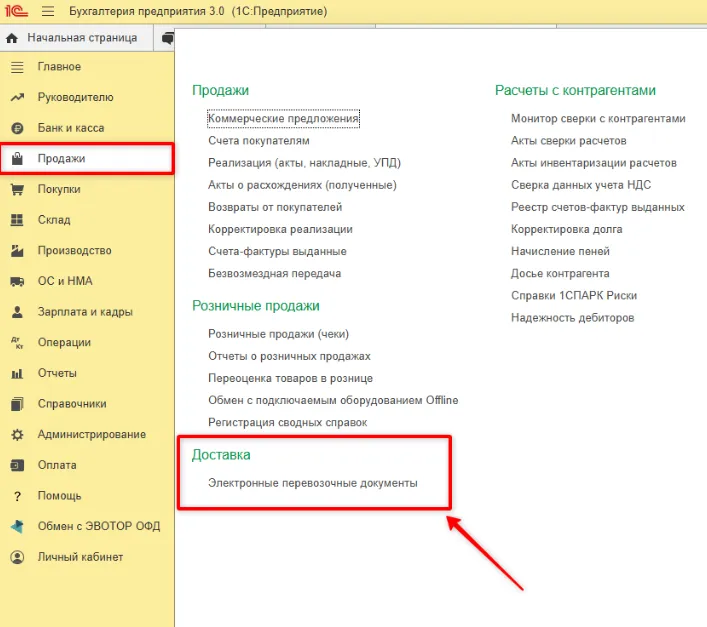Open Реестр счетов-фактур выданных
The height and width of the screenshot is (627, 707).
[597, 207]
